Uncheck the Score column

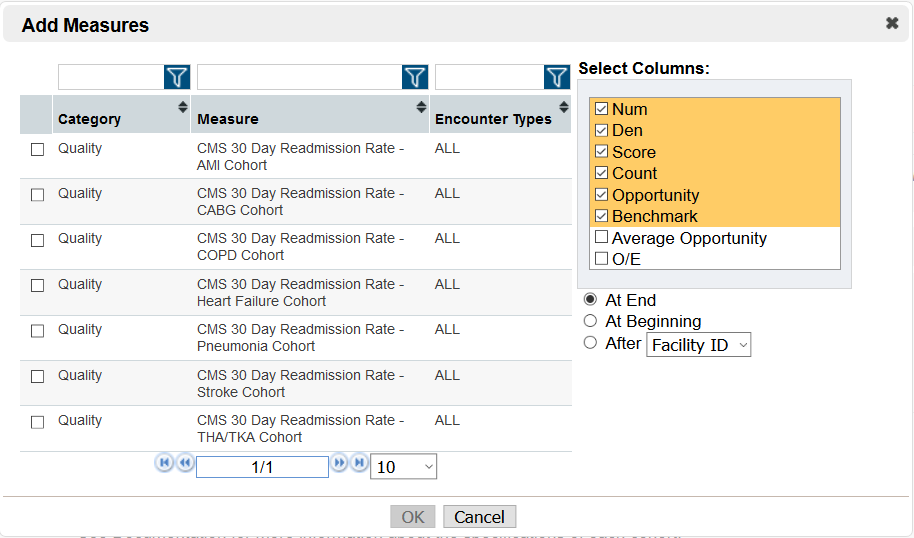pos(602,152)
